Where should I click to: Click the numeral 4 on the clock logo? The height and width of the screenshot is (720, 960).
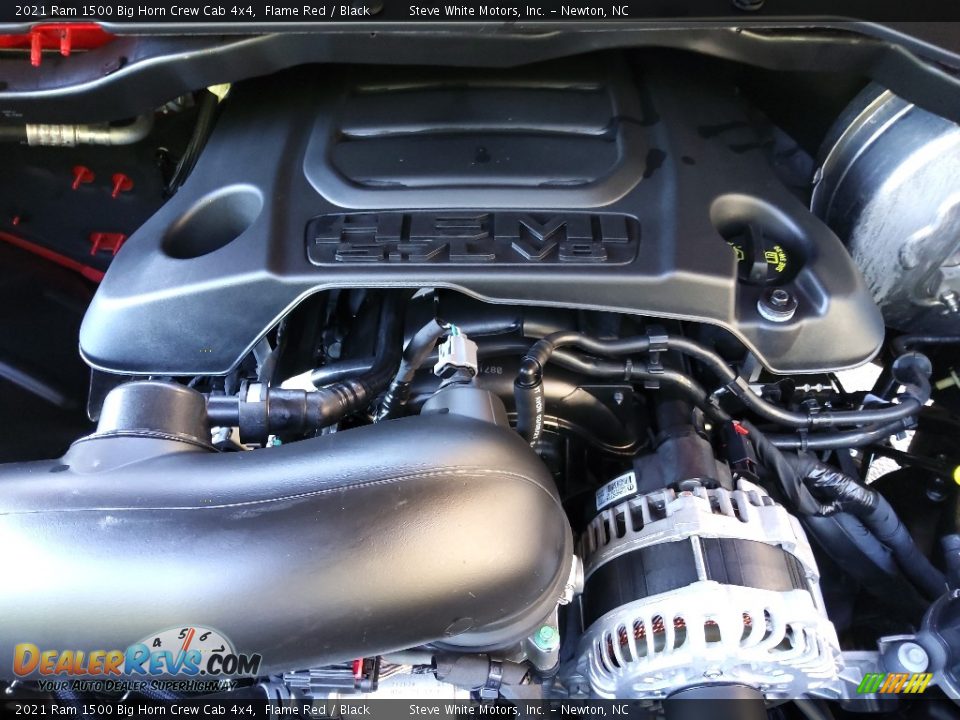[x=156, y=643]
